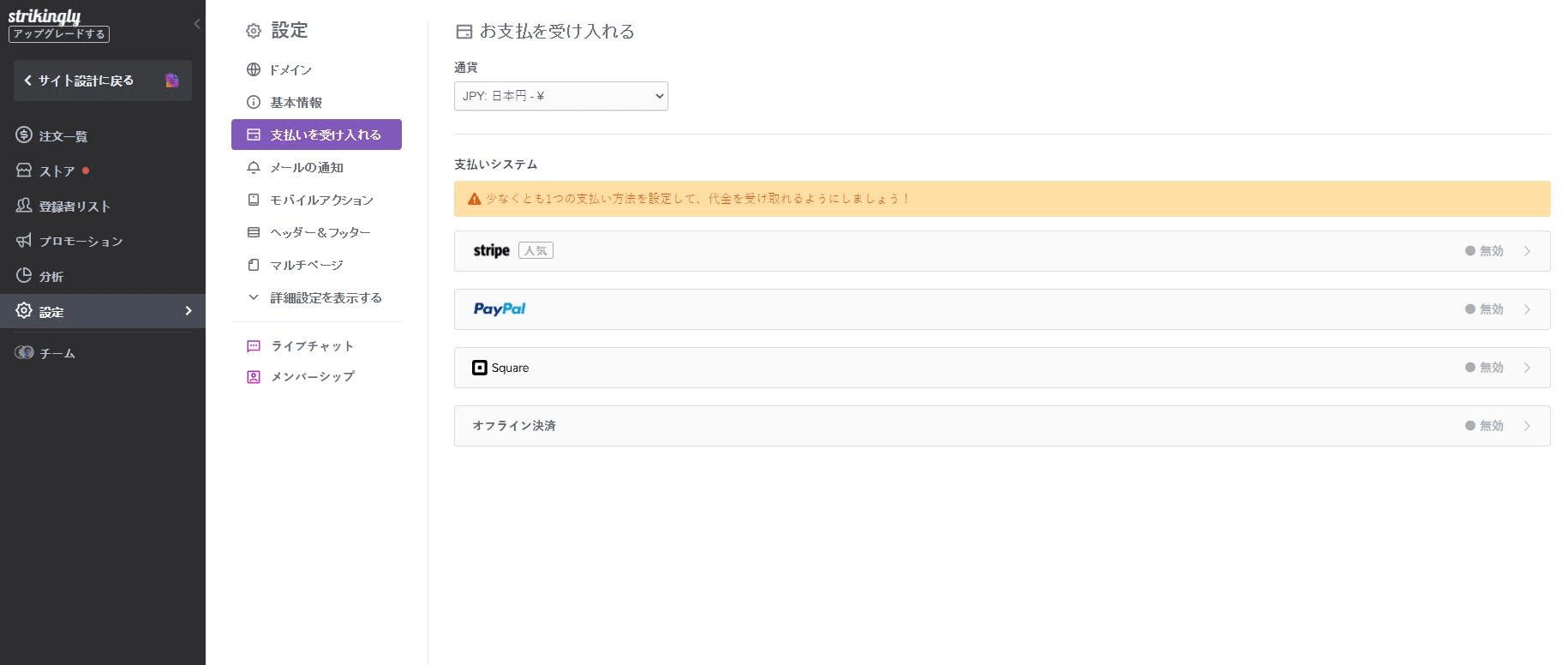Screen dimensions: 1568x665
Task: Click the gear icon by 設定 heading
Action: pyautogui.click(x=254, y=31)
